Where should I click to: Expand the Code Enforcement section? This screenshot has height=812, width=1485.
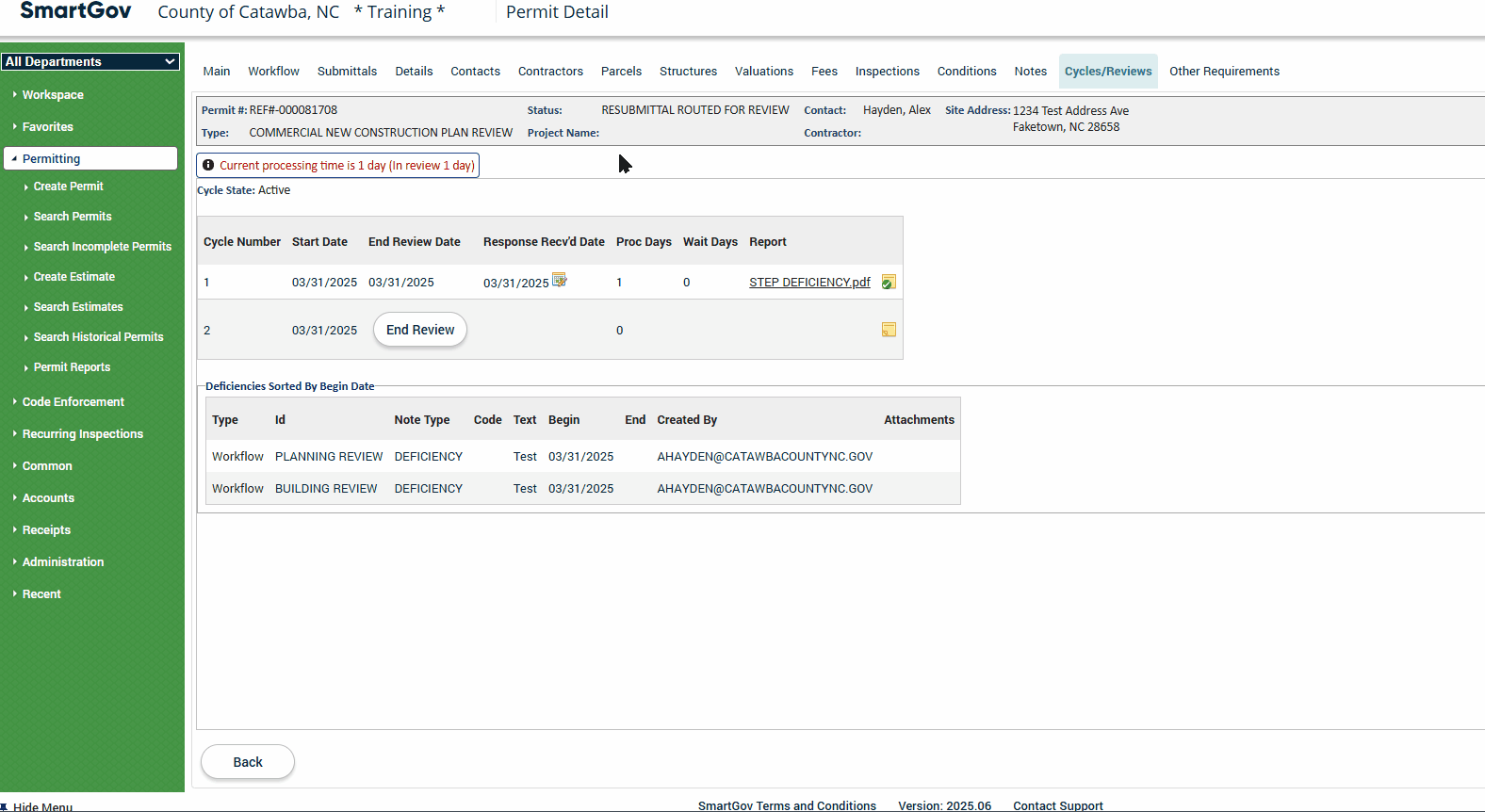(x=73, y=402)
